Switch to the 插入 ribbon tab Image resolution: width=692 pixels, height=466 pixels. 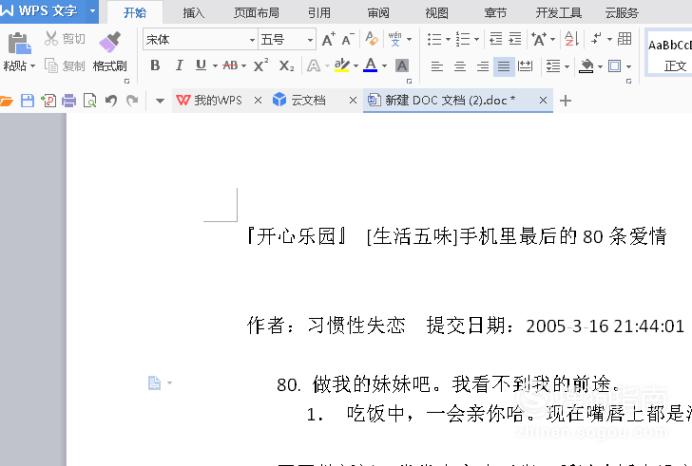click(x=194, y=13)
